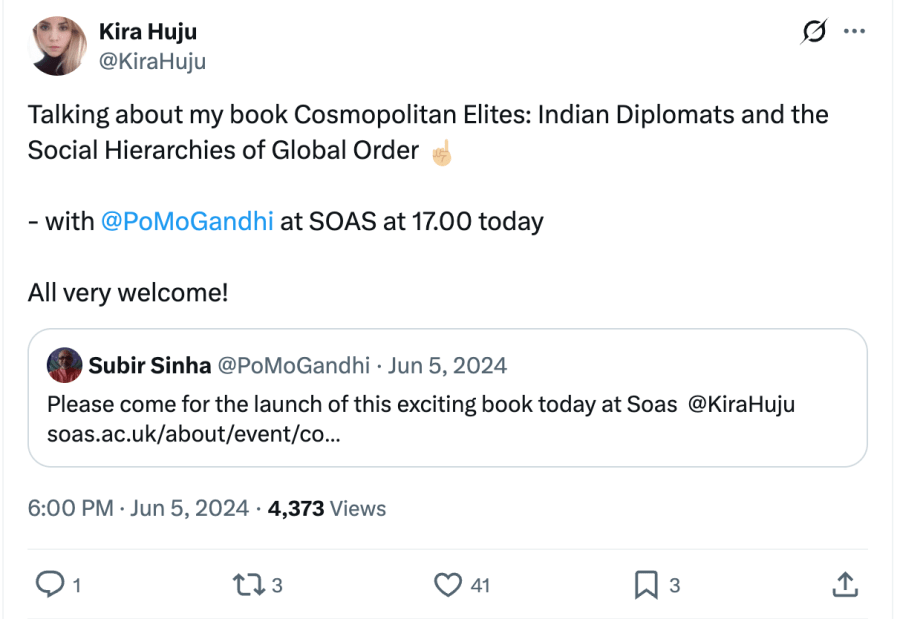Open the three-dot more options menu

point(854,32)
